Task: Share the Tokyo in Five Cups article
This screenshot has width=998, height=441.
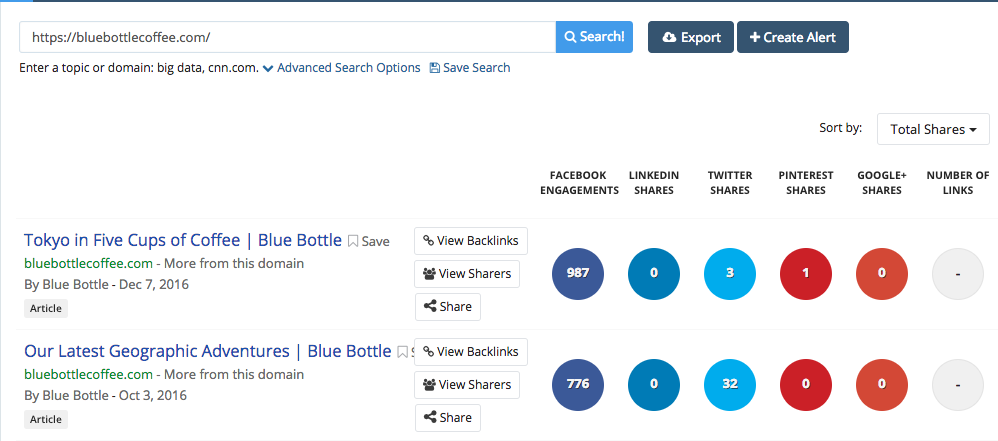Action: pyautogui.click(x=448, y=307)
